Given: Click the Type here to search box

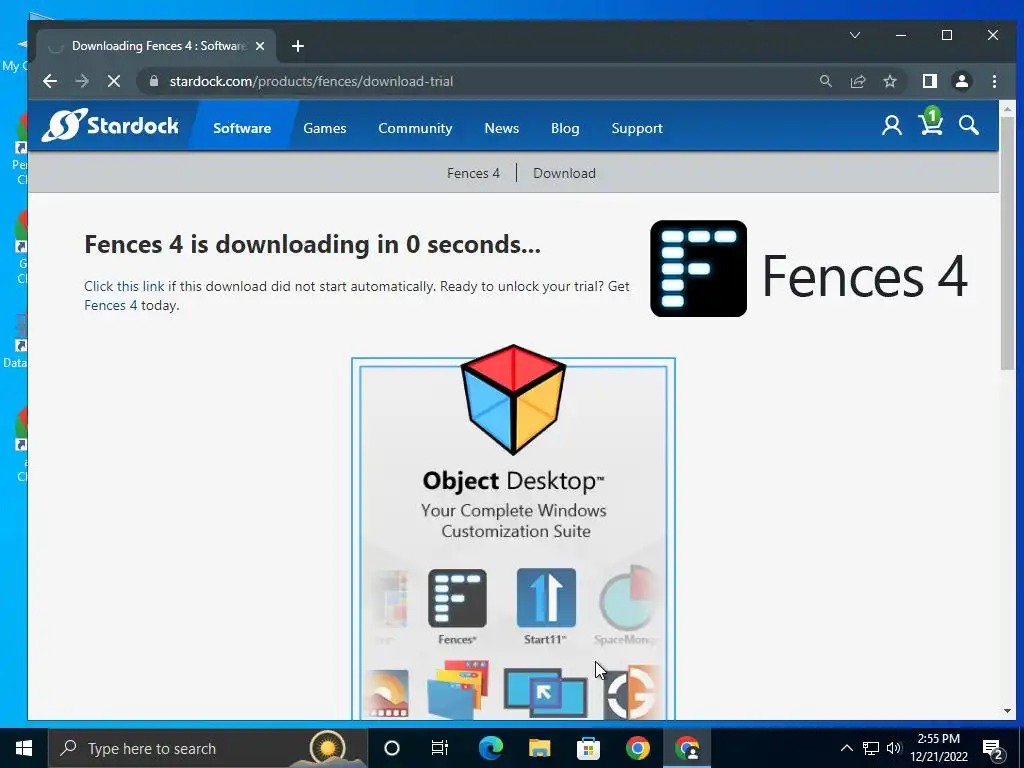Looking at the screenshot, I should coord(208,748).
